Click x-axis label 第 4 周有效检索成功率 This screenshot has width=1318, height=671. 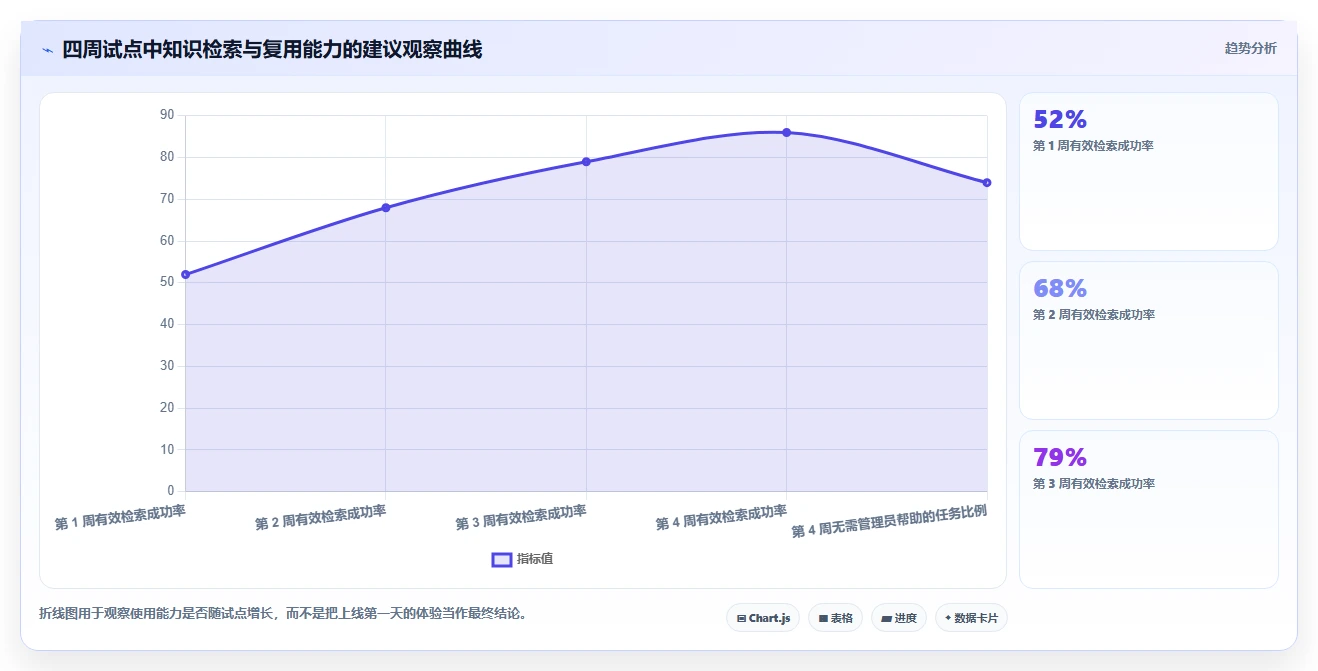coord(722,517)
